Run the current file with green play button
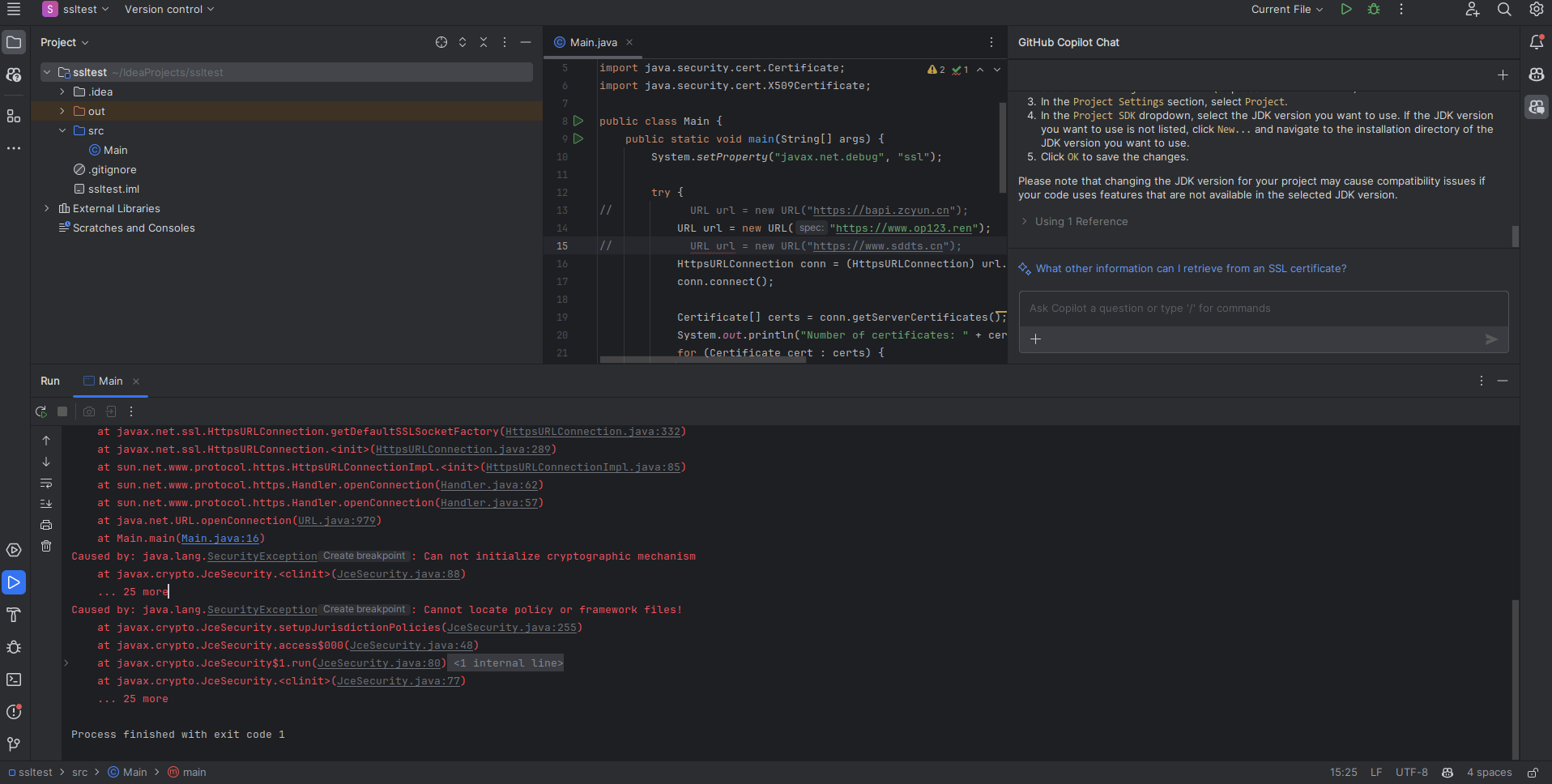This screenshot has height=784, width=1552. click(x=1346, y=10)
